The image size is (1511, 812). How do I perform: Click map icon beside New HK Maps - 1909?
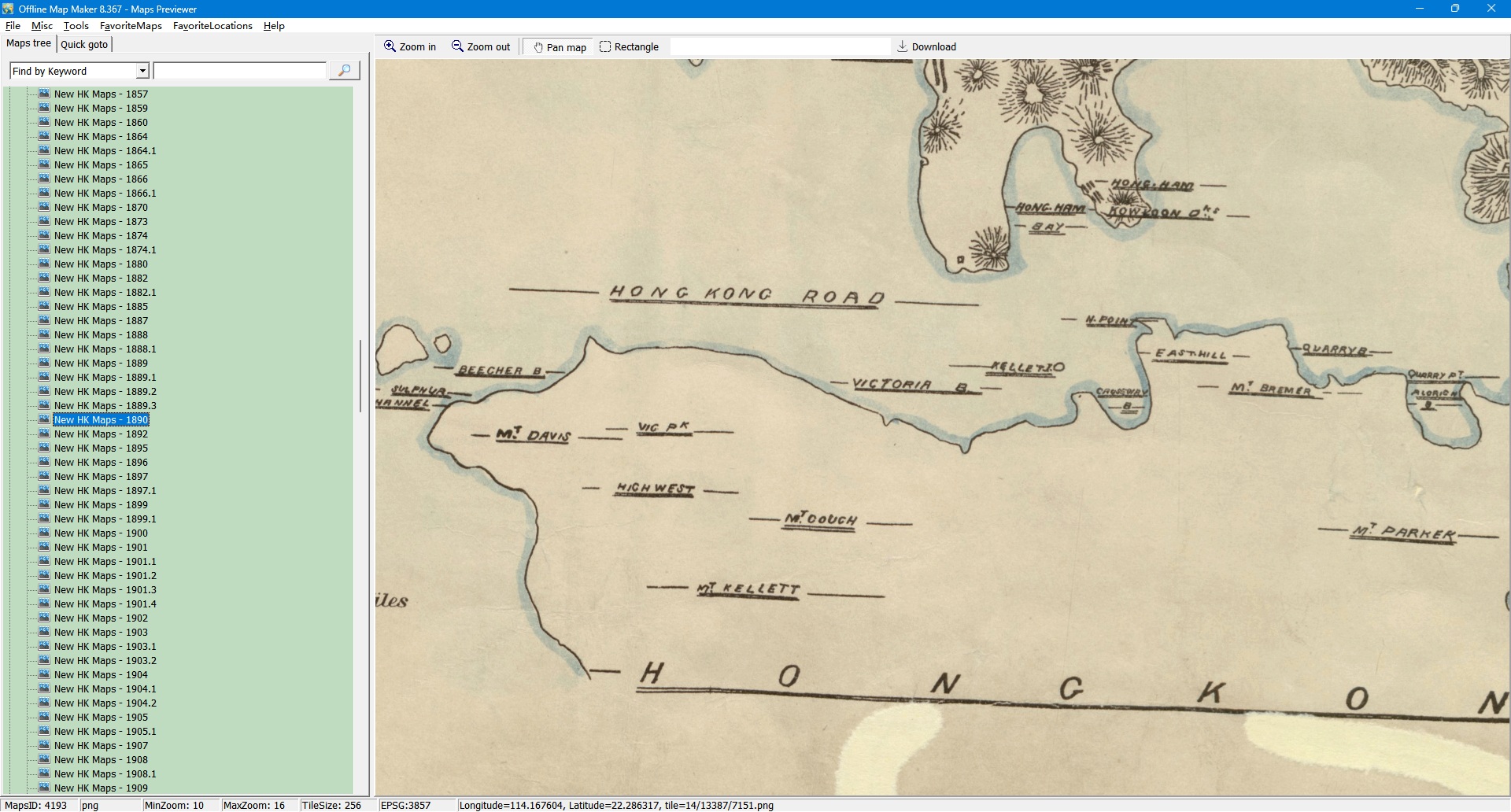pos(44,788)
